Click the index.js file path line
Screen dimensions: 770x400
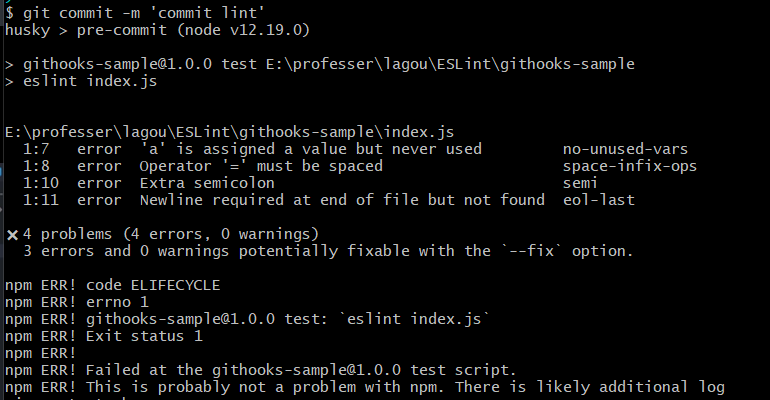[229, 132]
